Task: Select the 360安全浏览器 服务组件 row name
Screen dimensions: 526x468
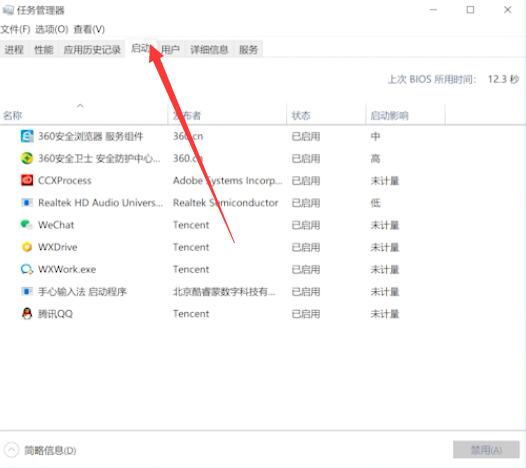Action: coord(91,136)
